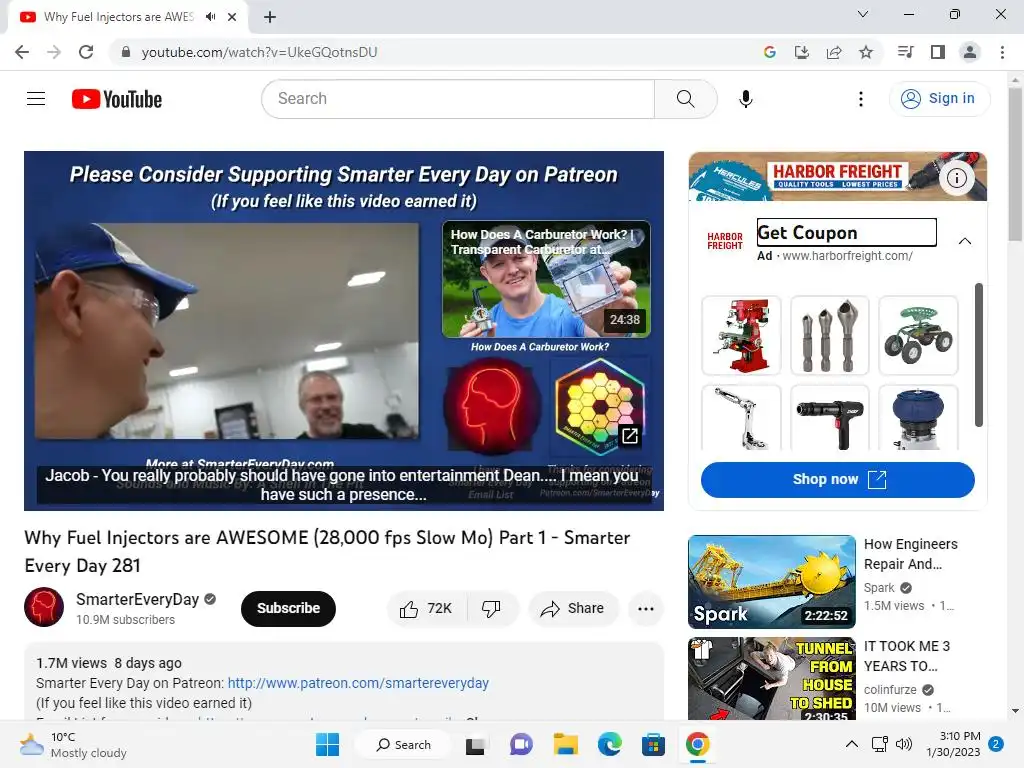Open new browser tab
The height and width of the screenshot is (768, 1024).
click(x=270, y=17)
